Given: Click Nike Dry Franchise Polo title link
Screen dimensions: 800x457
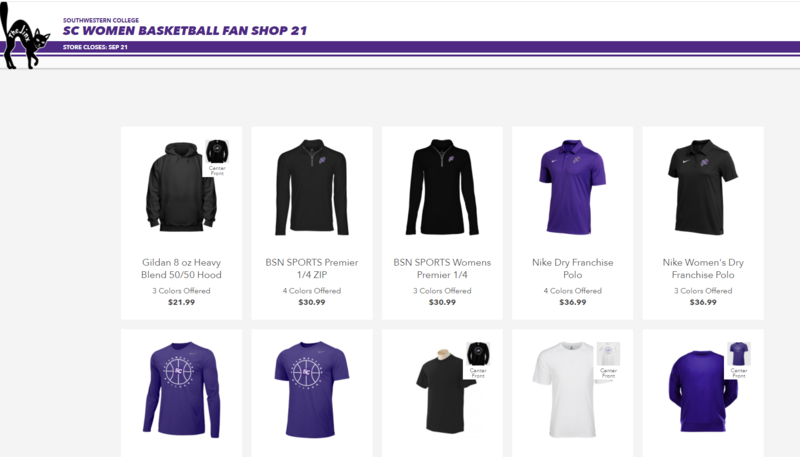Looking at the screenshot, I should pyautogui.click(x=572, y=268).
